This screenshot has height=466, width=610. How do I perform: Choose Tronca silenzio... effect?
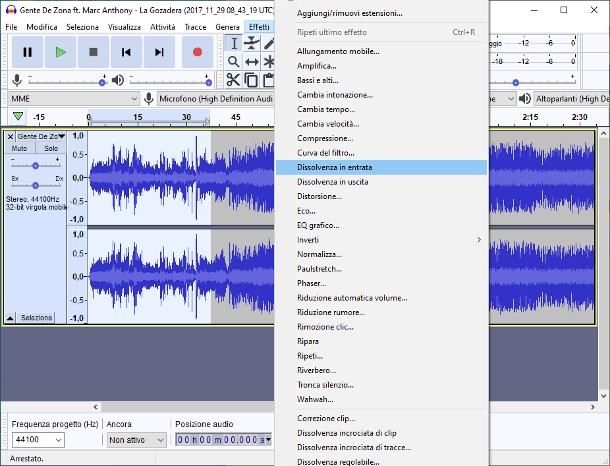point(381,385)
